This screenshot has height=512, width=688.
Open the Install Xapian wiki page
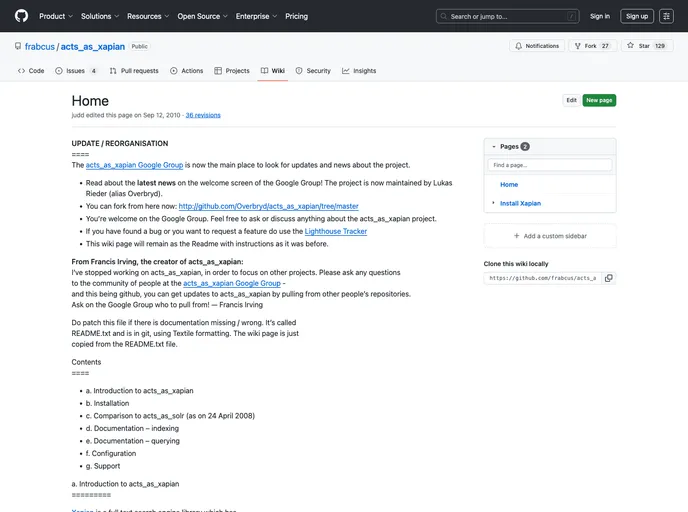520,203
